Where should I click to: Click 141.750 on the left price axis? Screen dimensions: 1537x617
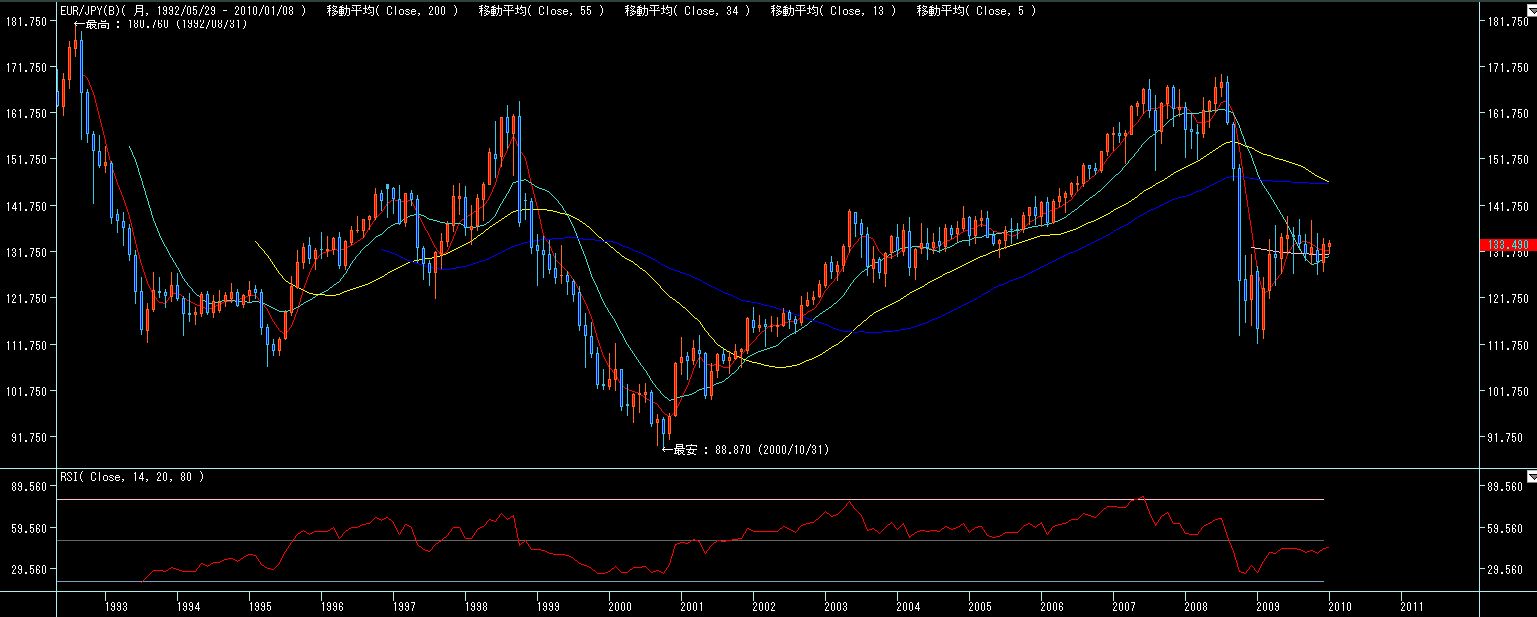point(27,207)
